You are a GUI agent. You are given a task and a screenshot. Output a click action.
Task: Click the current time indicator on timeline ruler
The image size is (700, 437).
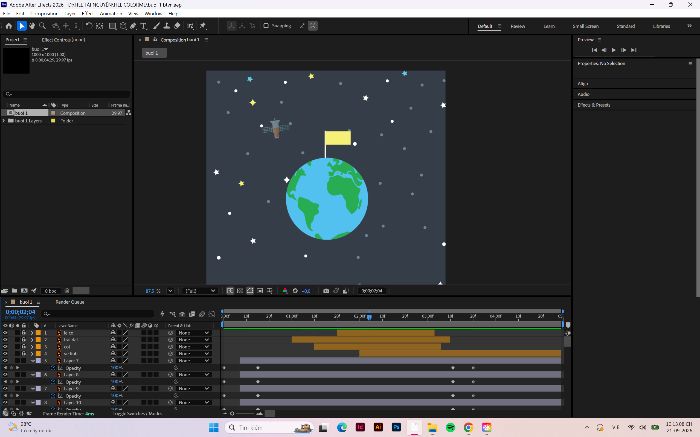[x=369, y=316]
